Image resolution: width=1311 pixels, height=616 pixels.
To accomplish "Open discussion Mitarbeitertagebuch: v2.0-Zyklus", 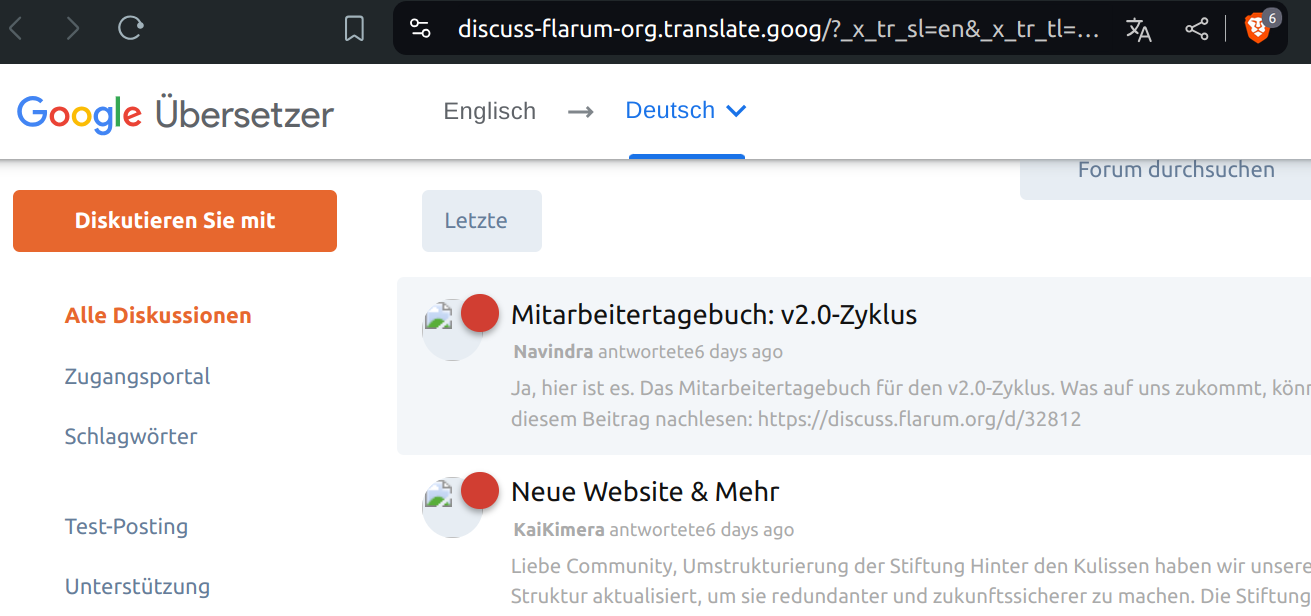I will coord(713,315).
